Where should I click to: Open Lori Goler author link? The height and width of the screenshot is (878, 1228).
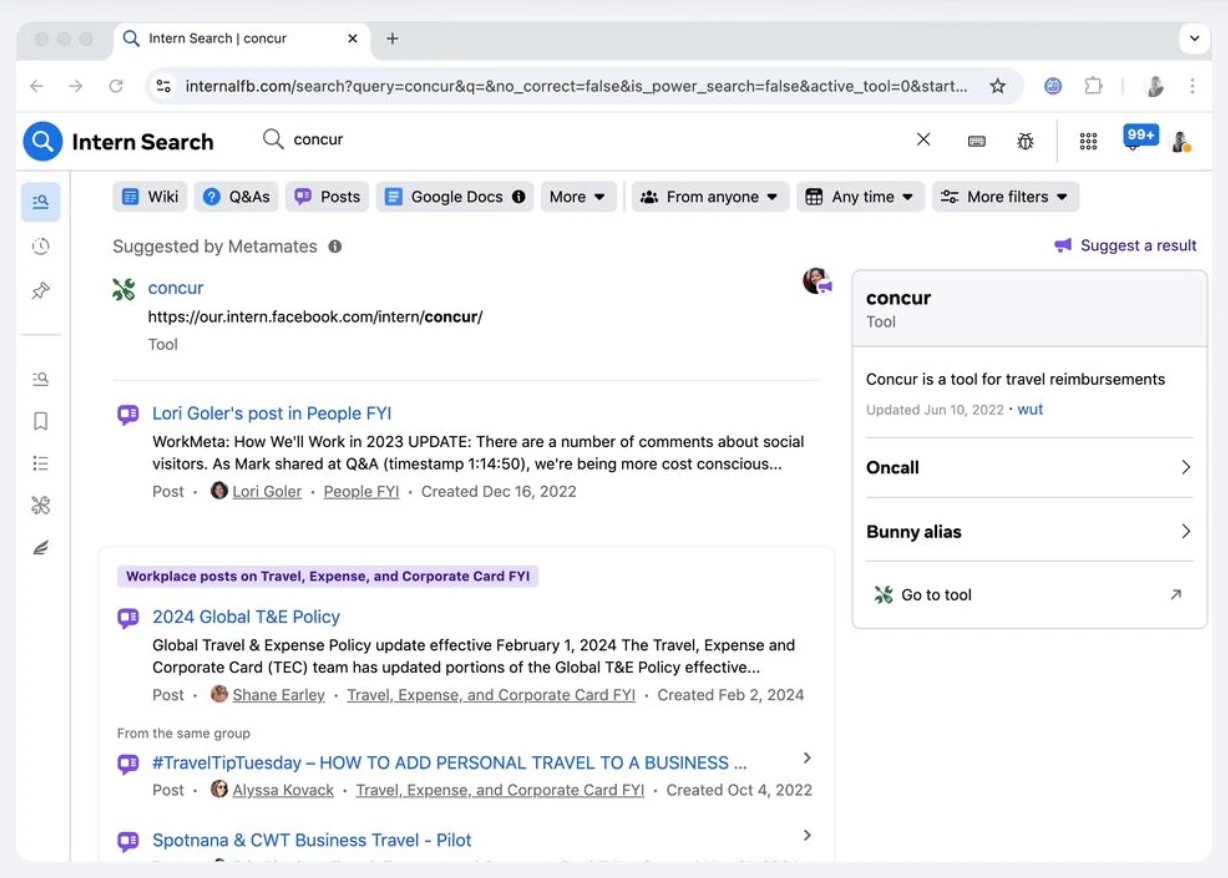click(x=267, y=491)
